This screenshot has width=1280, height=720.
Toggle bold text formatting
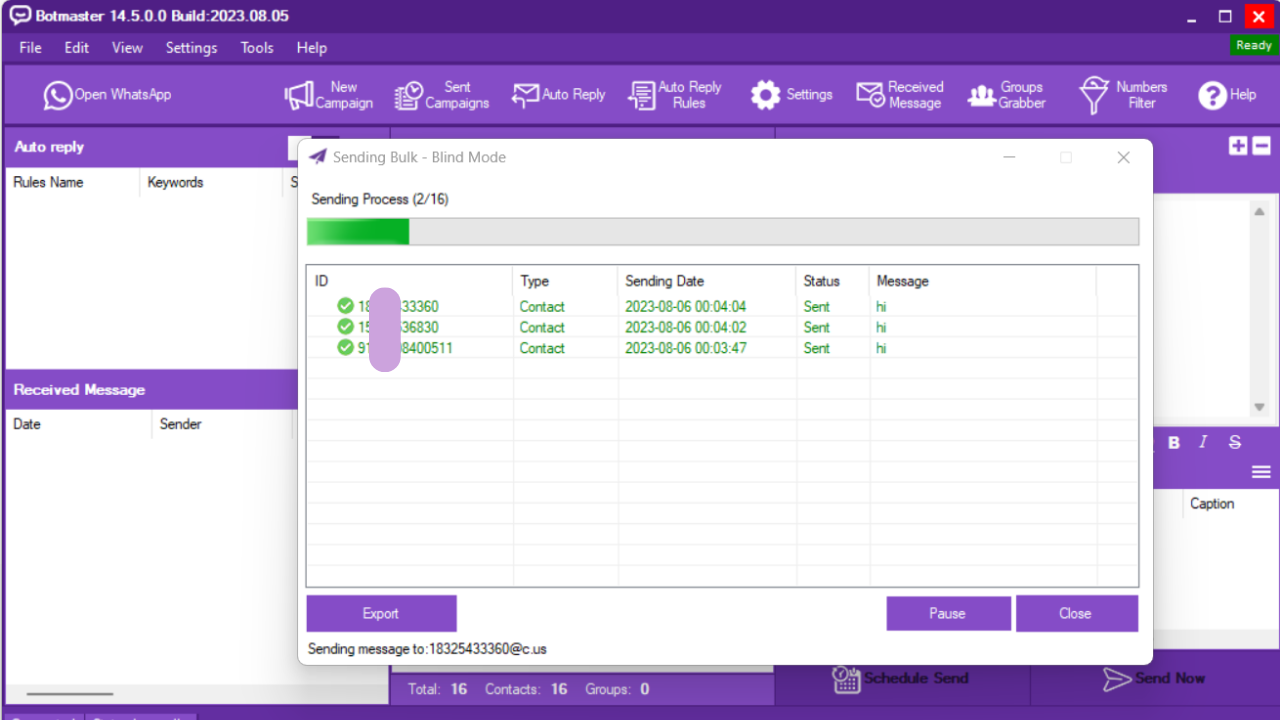(1174, 442)
